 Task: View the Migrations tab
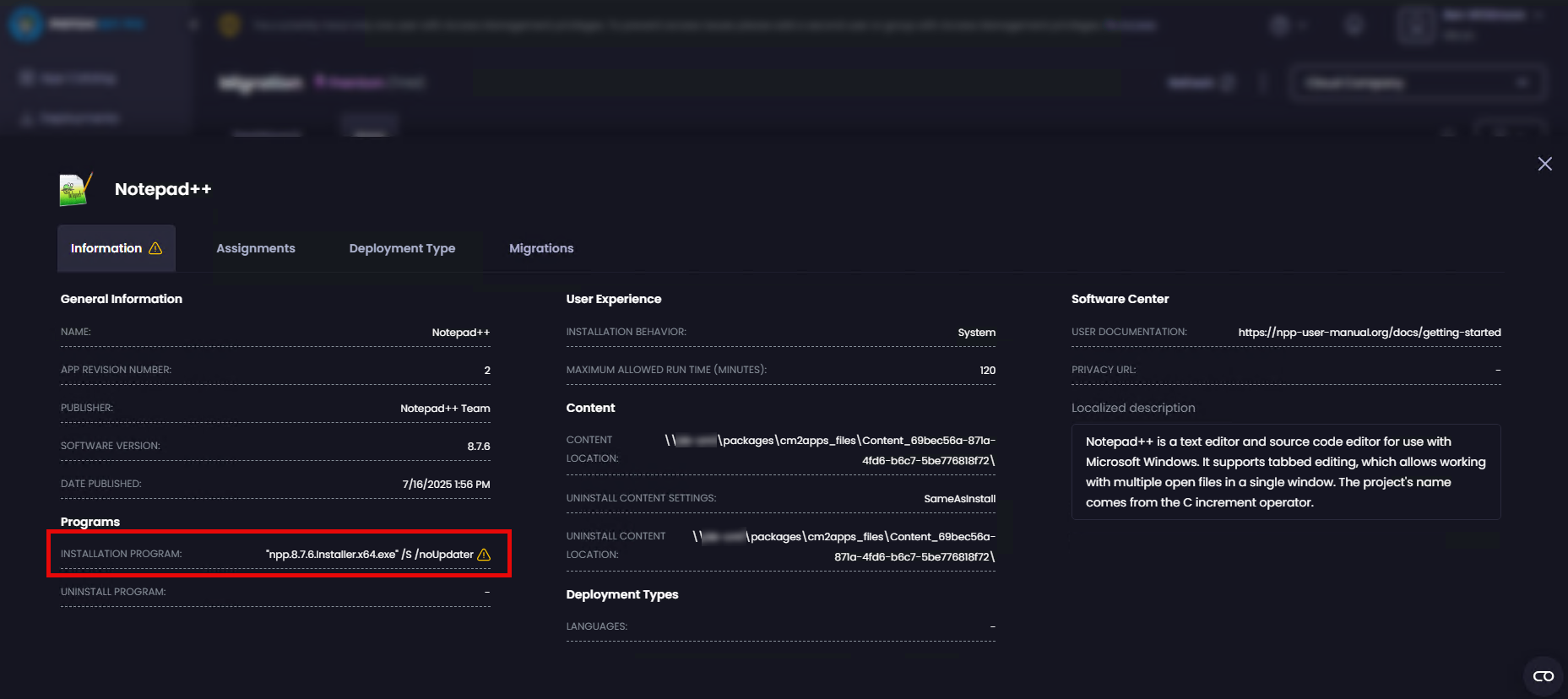[541, 248]
